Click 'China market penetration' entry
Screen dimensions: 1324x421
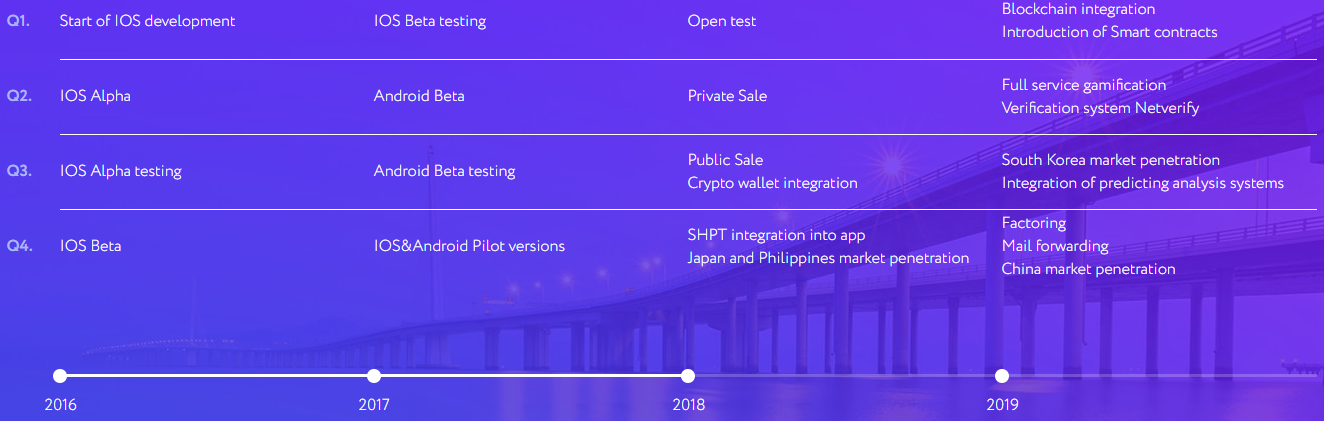click(x=1088, y=269)
